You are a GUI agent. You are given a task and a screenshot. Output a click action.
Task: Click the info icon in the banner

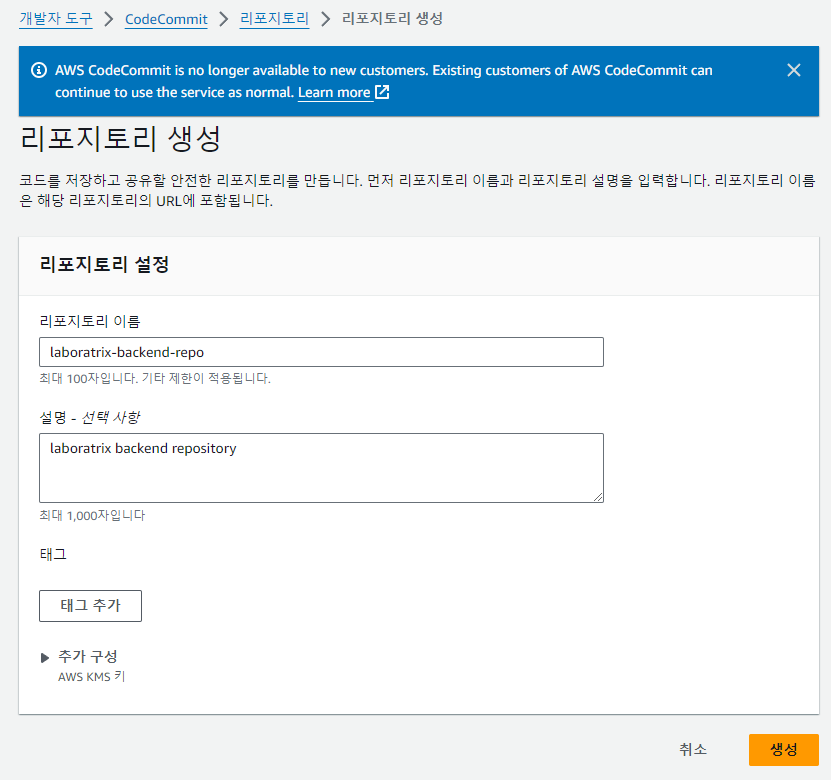coord(39,70)
